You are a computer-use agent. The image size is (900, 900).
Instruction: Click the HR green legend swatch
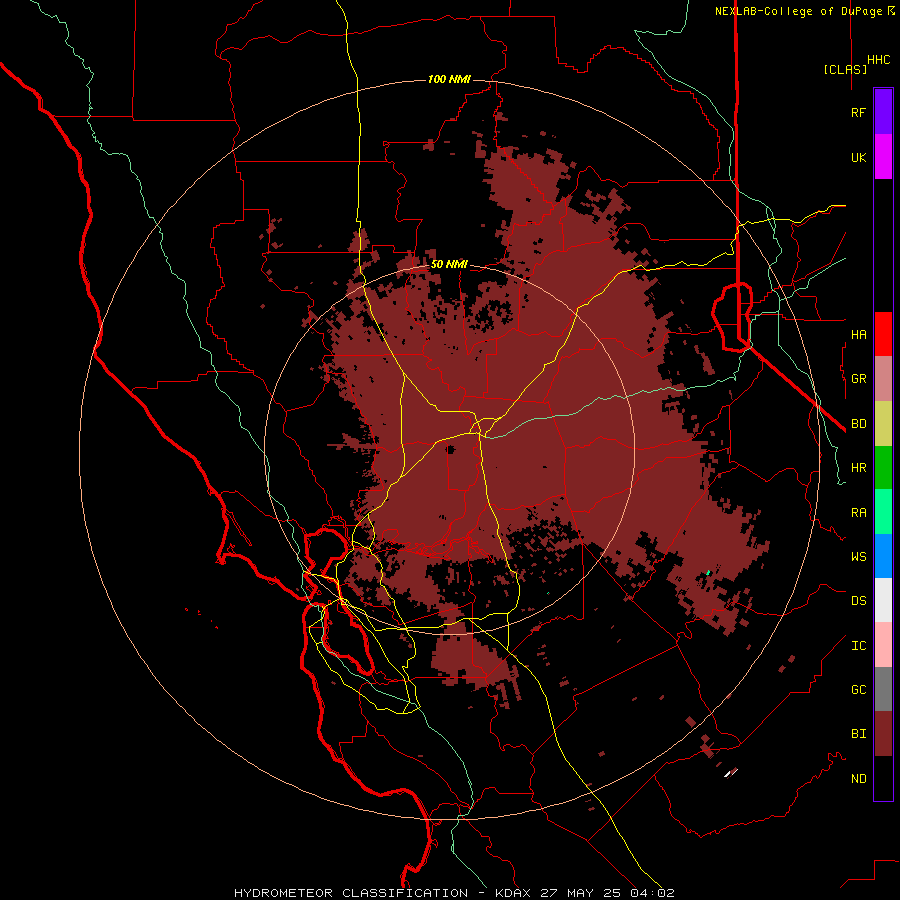click(x=883, y=468)
